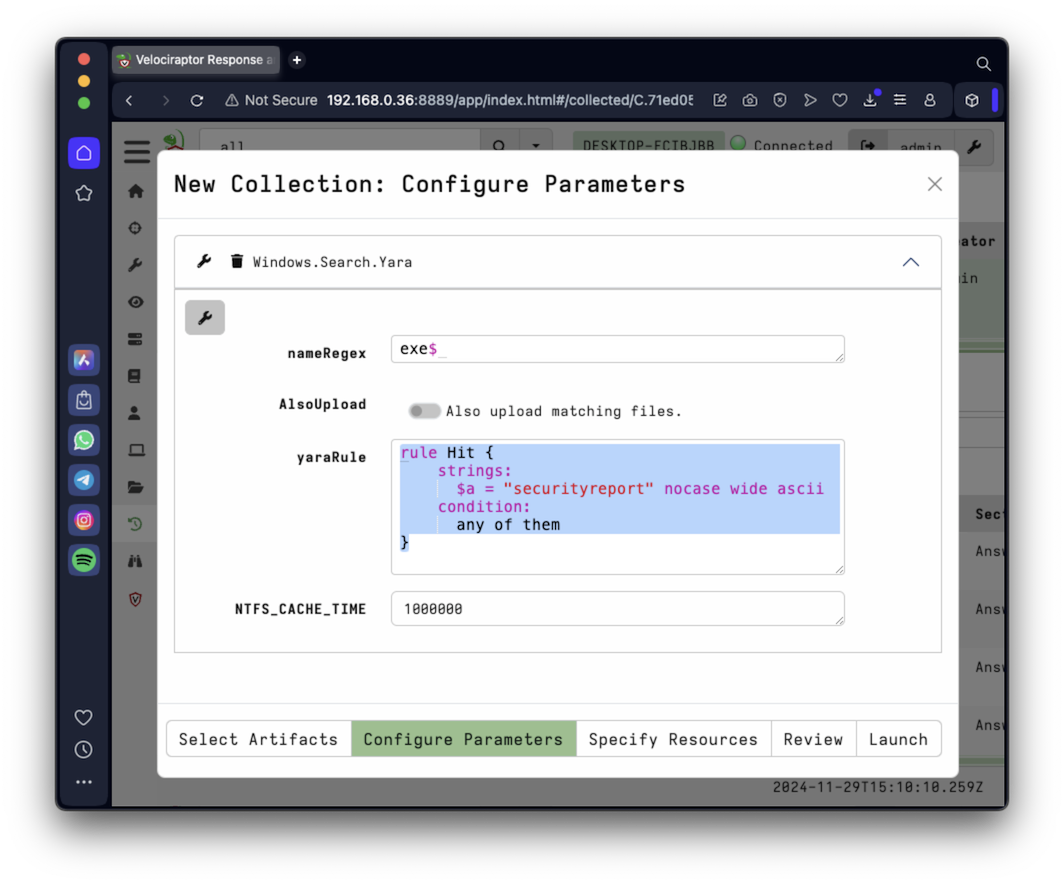The height and width of the screenshot is (884, 1064).
Task: Click the NTFS_CACHE_TIME value field
Action: pyautogui.click(x=617, y=609)
